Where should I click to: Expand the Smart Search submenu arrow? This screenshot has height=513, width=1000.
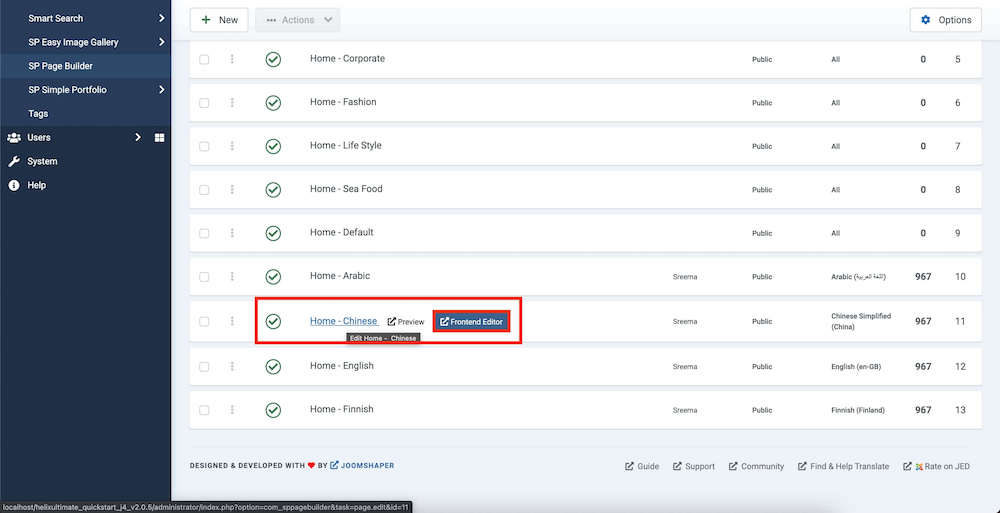click(161, 19)
